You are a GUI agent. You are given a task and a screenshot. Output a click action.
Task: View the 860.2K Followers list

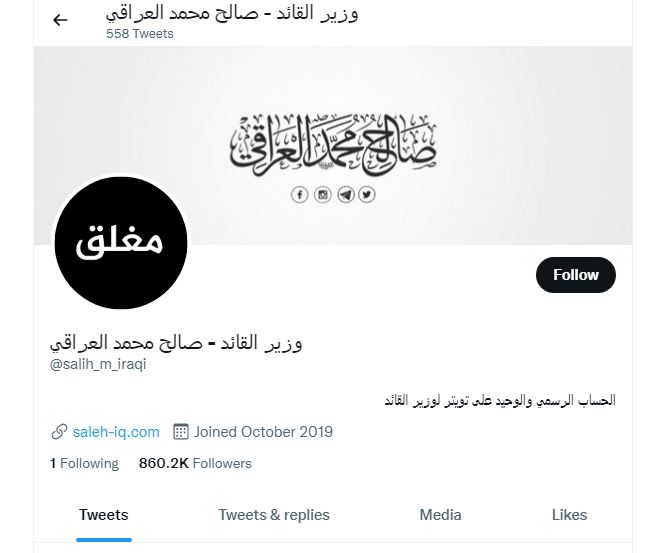click(x=195, y=463)
